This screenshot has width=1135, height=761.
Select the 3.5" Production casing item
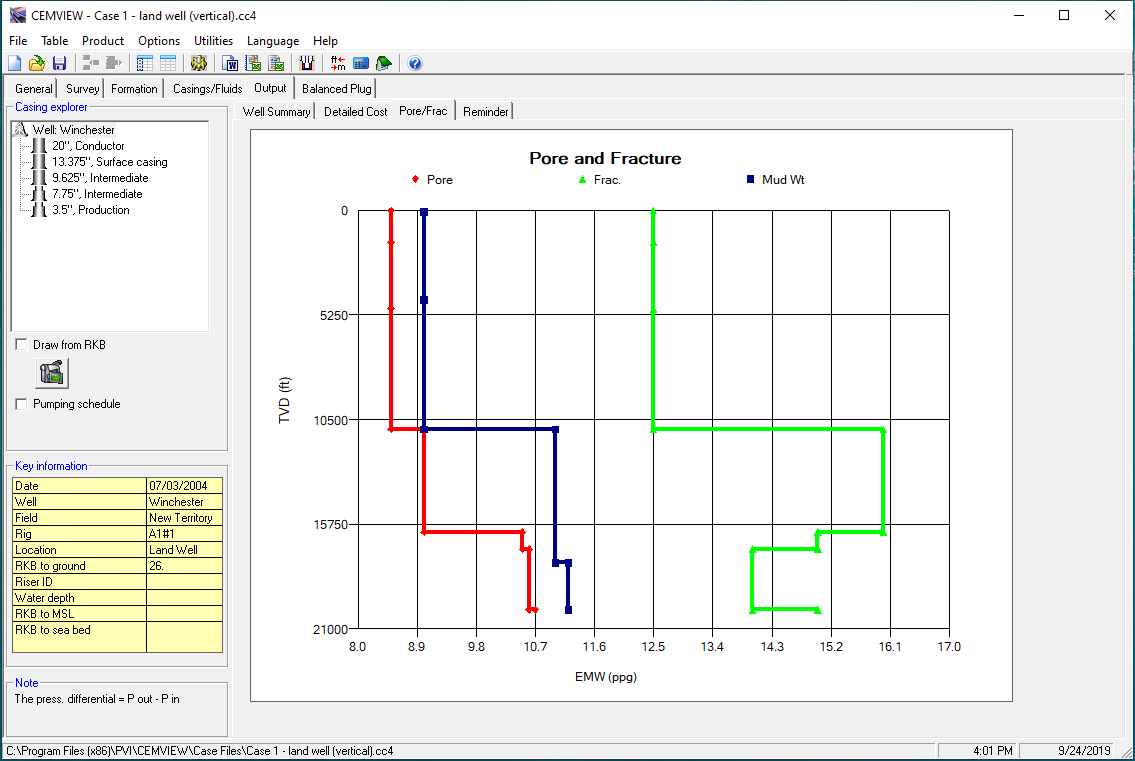(x=90, y=210)
